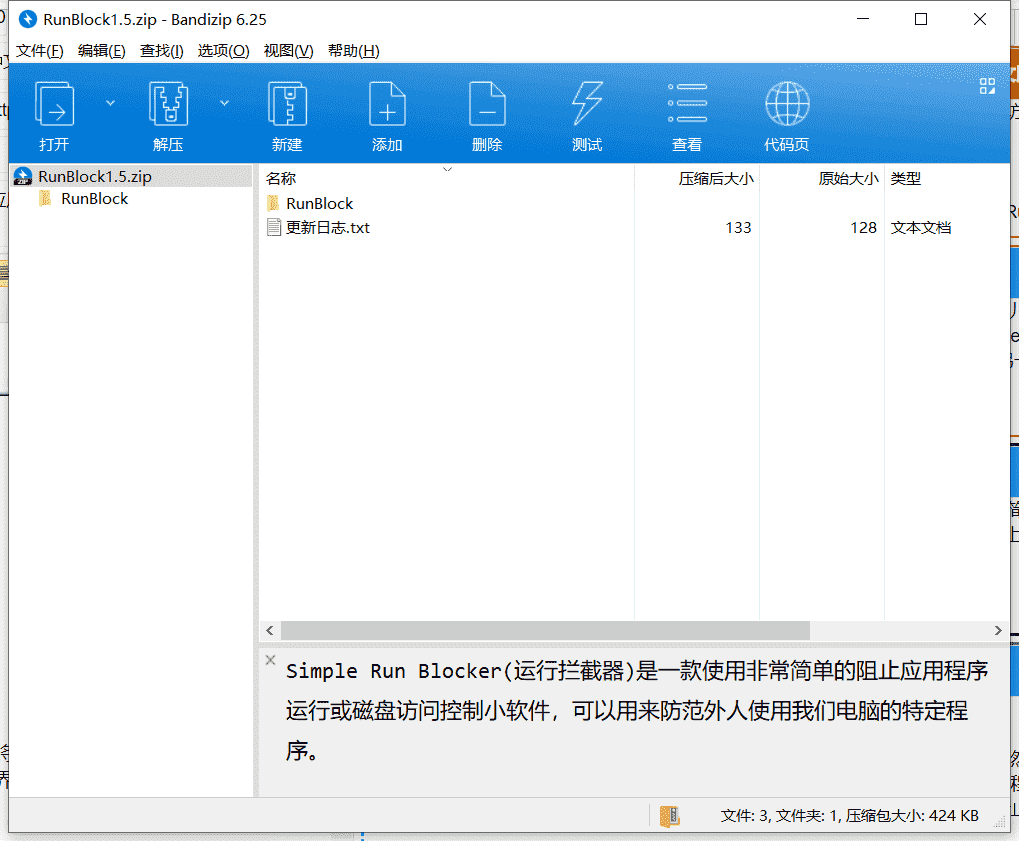Sort by the 原始大小 column header
Image resolution: width=1019 pixels, height=841 pixels.
point(848,178)
